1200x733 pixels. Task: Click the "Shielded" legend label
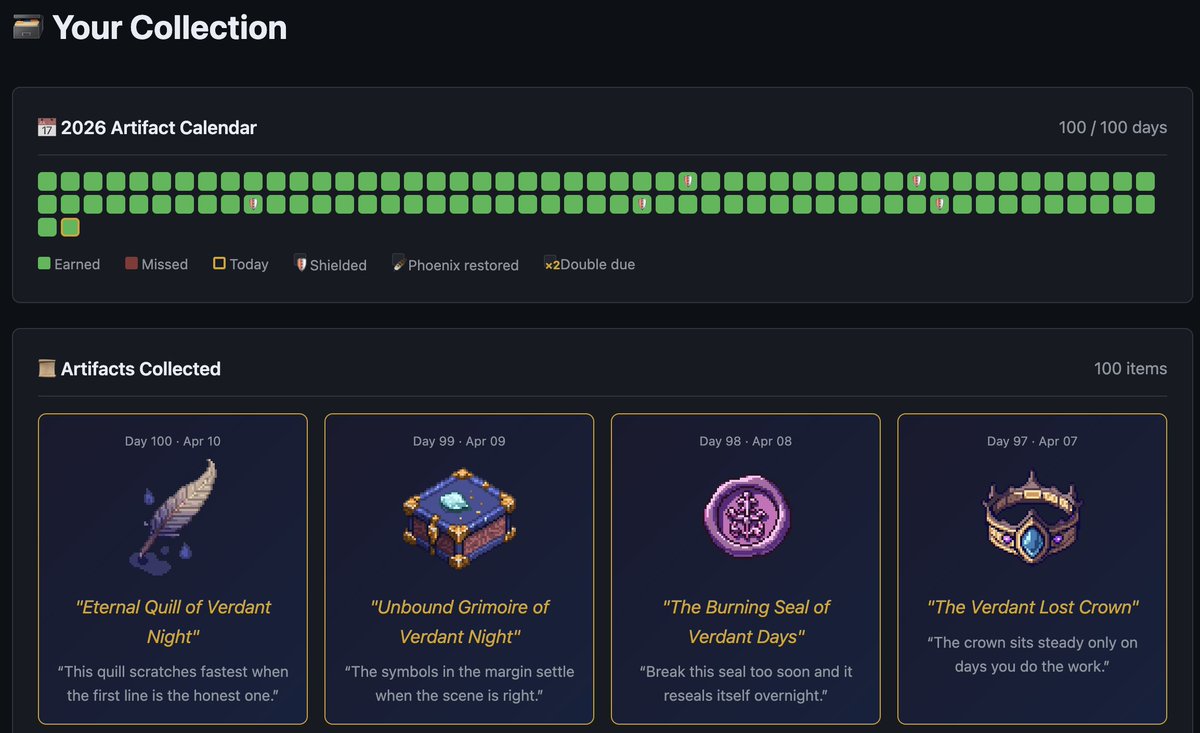[338, 265]
